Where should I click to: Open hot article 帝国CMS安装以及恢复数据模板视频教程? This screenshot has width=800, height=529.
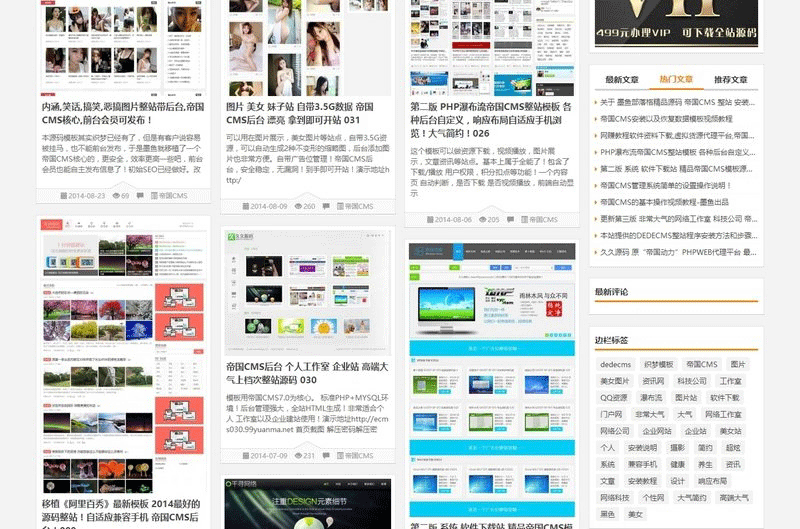[666, 119]
